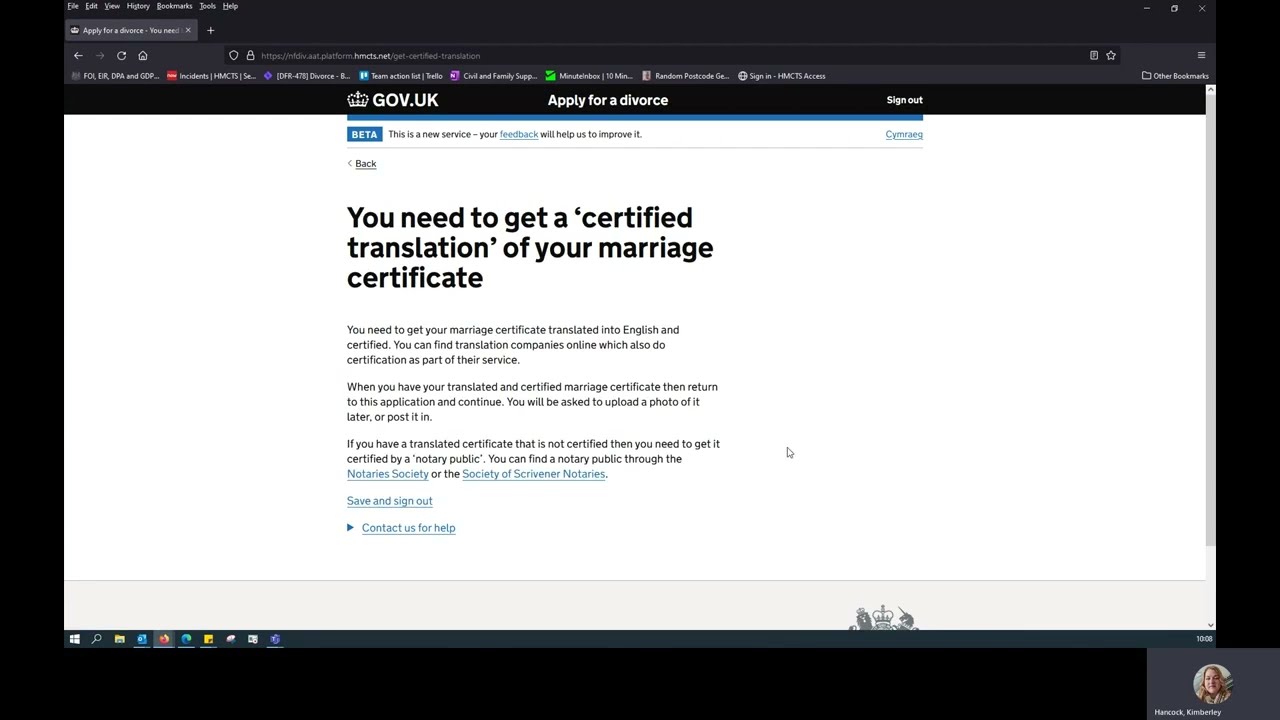Viewport: 1280px width, 720px height.
Task: Open the History menu
Action: [x=138, y=6]
